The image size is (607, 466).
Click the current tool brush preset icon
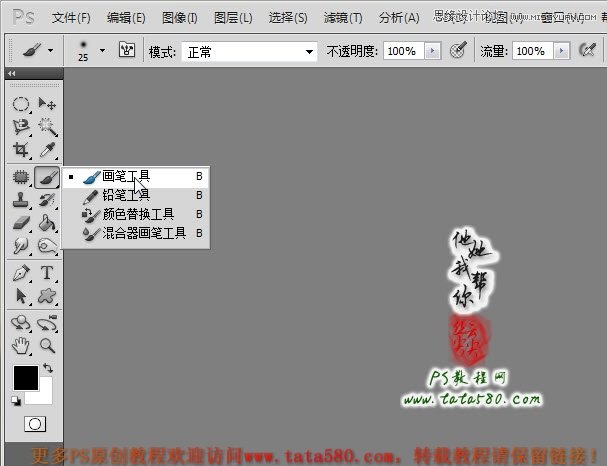(x=32, y=50)
